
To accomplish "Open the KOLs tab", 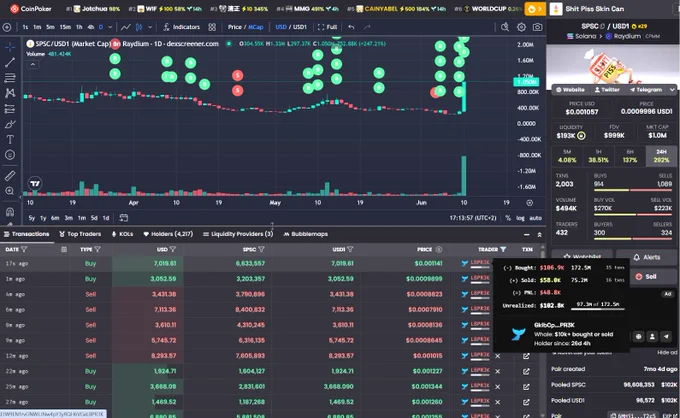I will [122, 234].
